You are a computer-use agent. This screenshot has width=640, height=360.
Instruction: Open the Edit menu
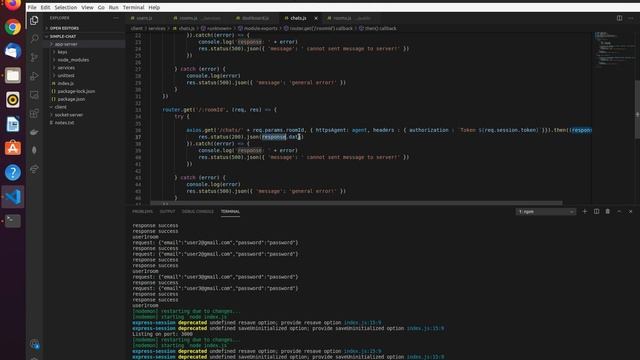click(45, 7)
